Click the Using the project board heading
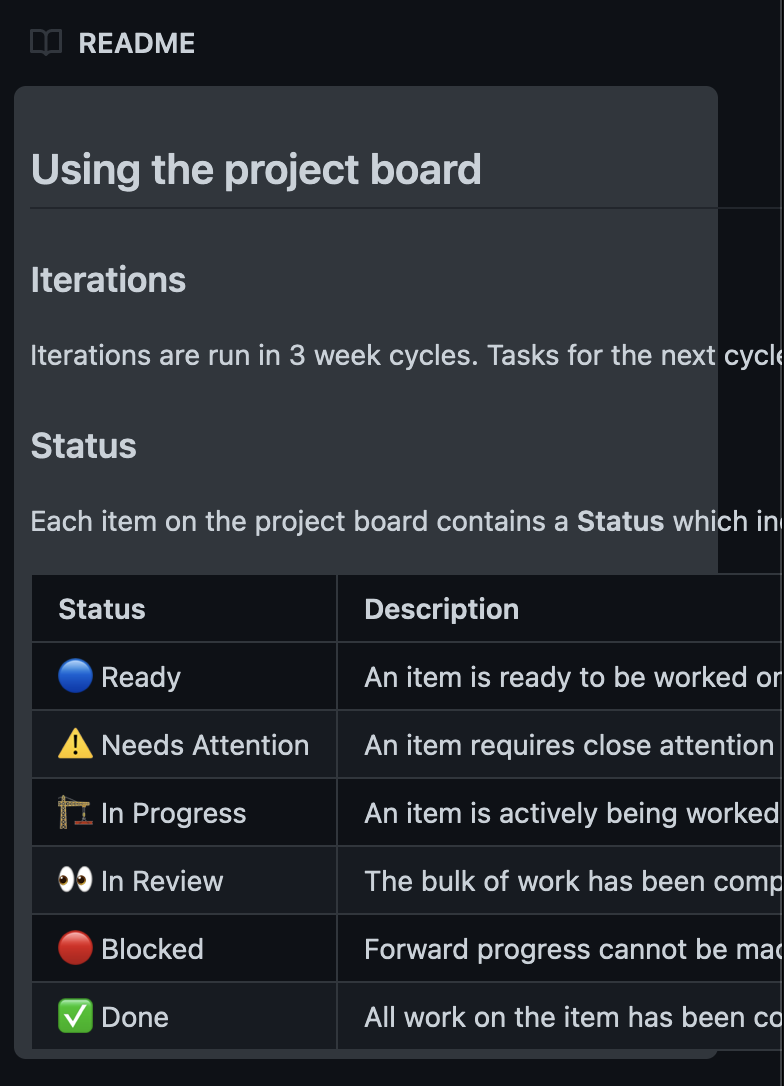 [256, 170]
